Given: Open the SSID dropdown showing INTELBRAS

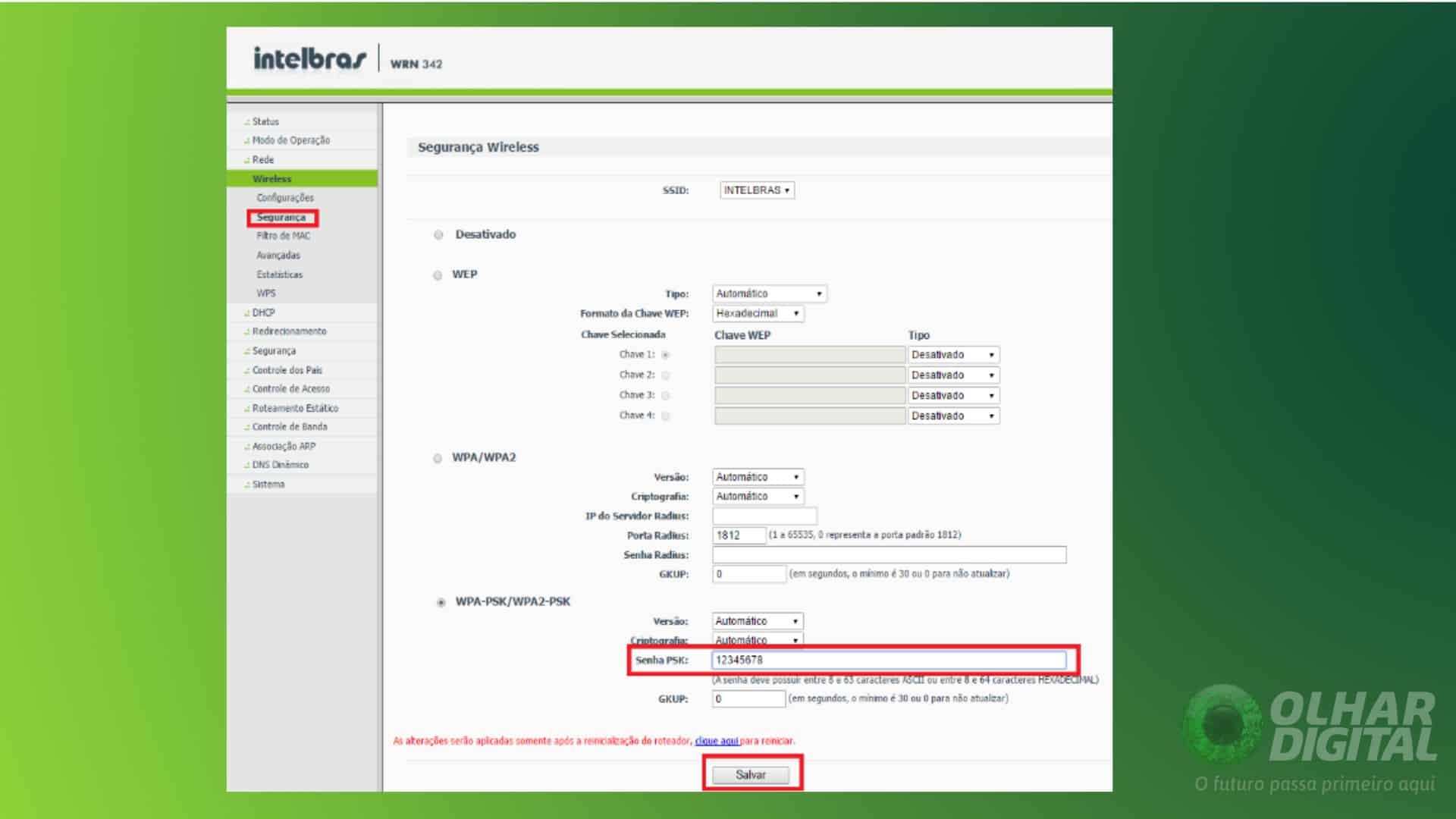Looking at the screenshot, I should pyautogui.click(x=757, y=190).
